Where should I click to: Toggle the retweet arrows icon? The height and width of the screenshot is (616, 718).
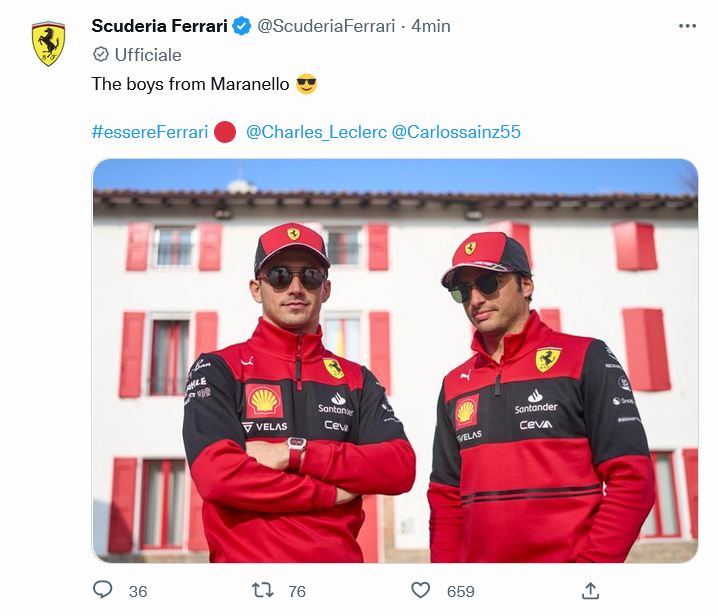[x=263, y=590]
